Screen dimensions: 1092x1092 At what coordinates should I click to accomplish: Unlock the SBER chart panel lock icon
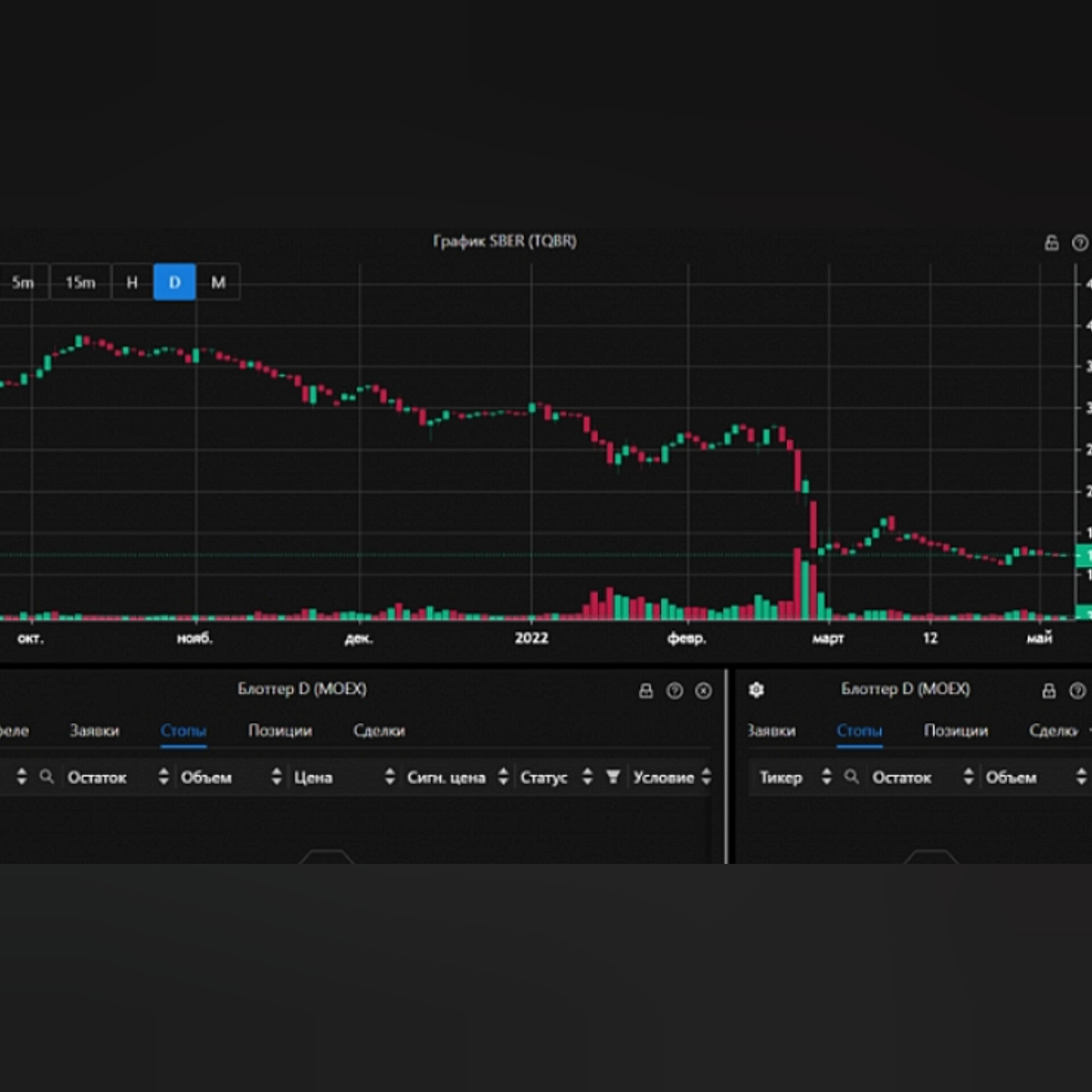pyautogui.click(x=1052, y=243)
